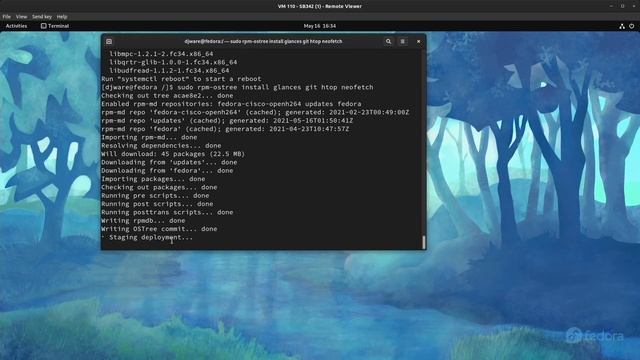The height and width of the screenshot is (360, 640).
Task: Open the clock showing May 16 16:34
Action: 320,26
